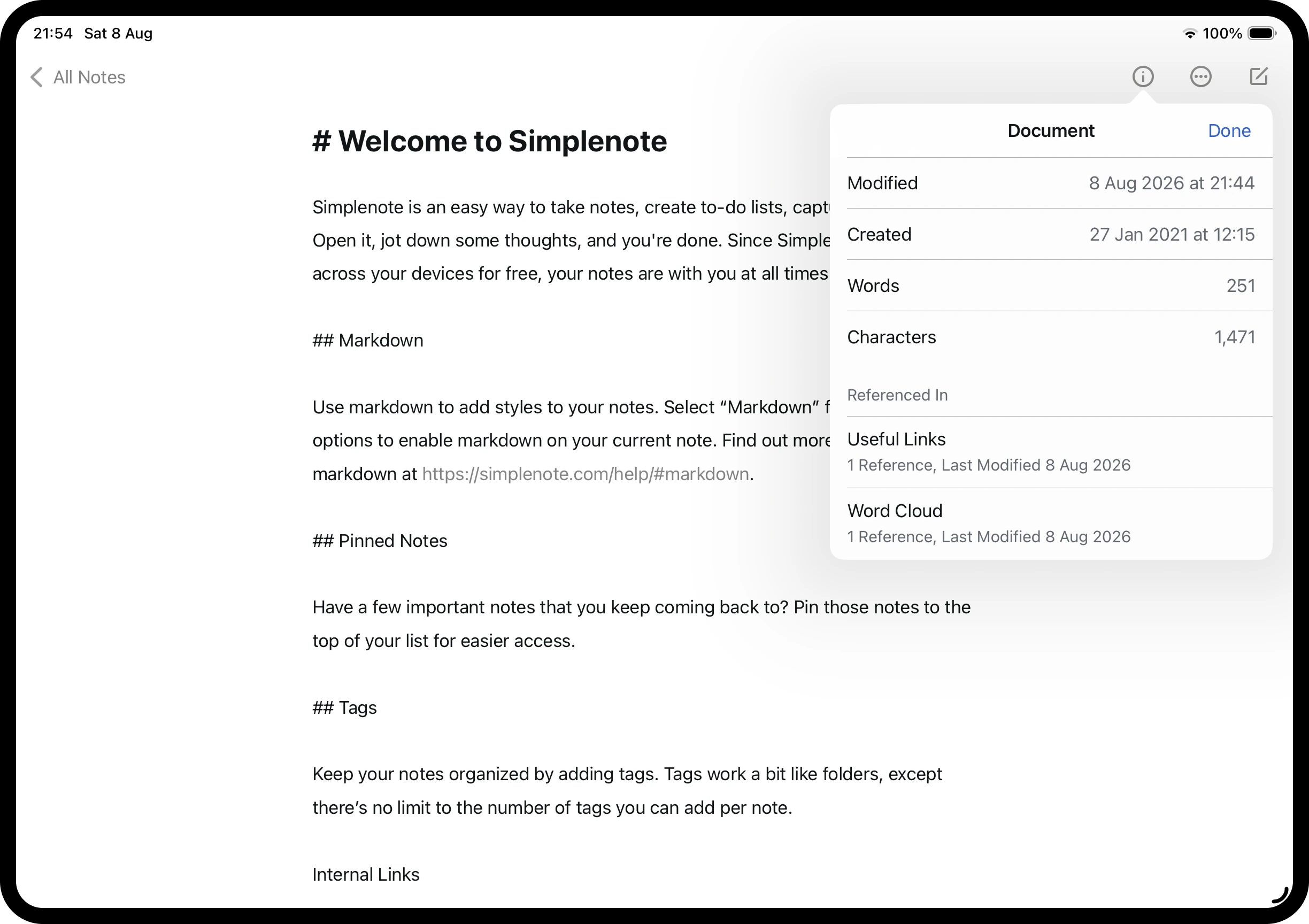Screen dimensions: 1309x924
Task: Tap the 'Open it, jot down' line
Action: coord(570,240)
